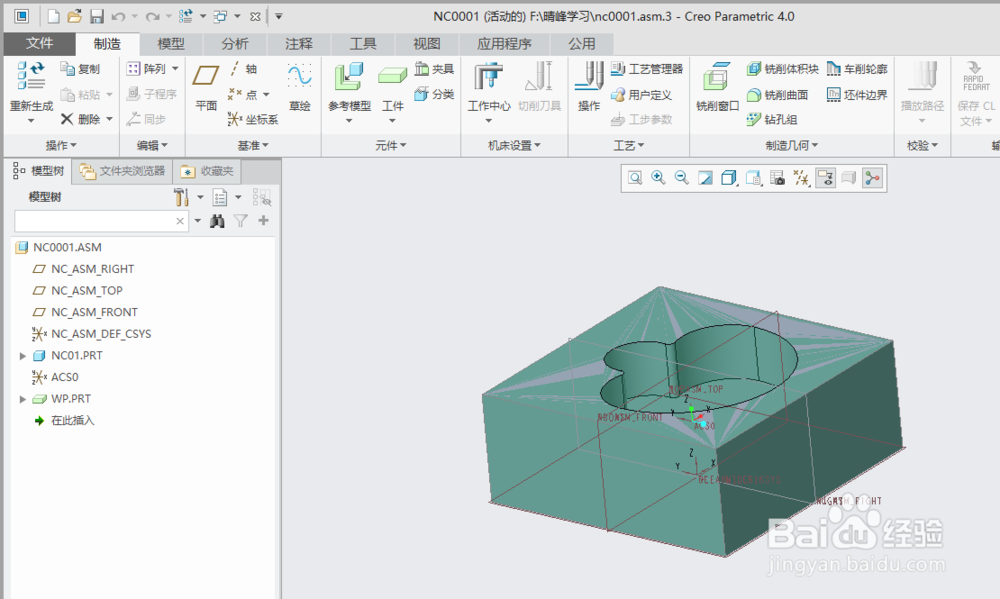This screenshot has width=1000, height=599.
Task: Click the 删除 delete button
Action: [81, 119]
